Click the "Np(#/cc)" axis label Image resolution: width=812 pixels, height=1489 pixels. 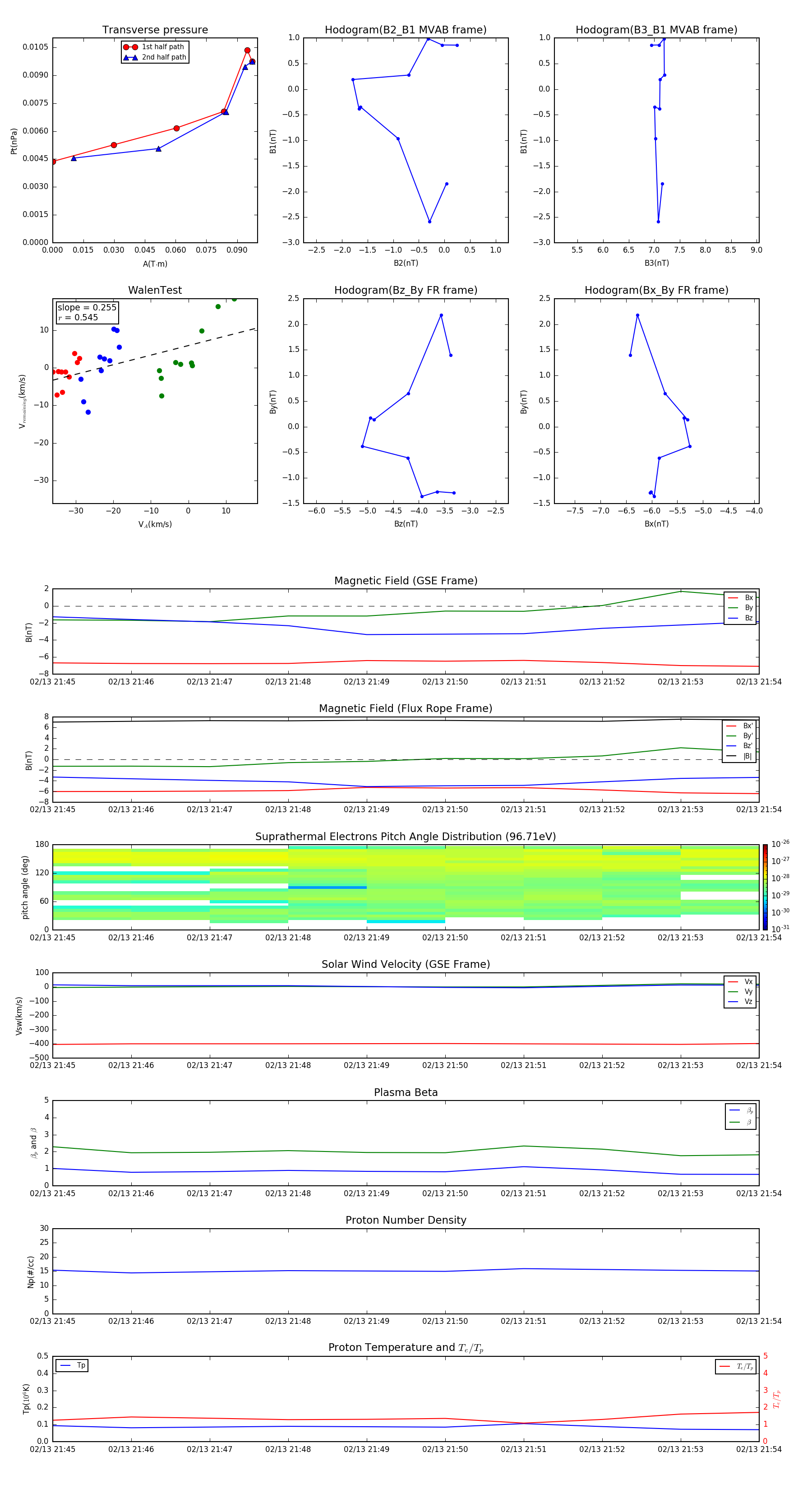pyautogui.click(x=31, y=1272)
